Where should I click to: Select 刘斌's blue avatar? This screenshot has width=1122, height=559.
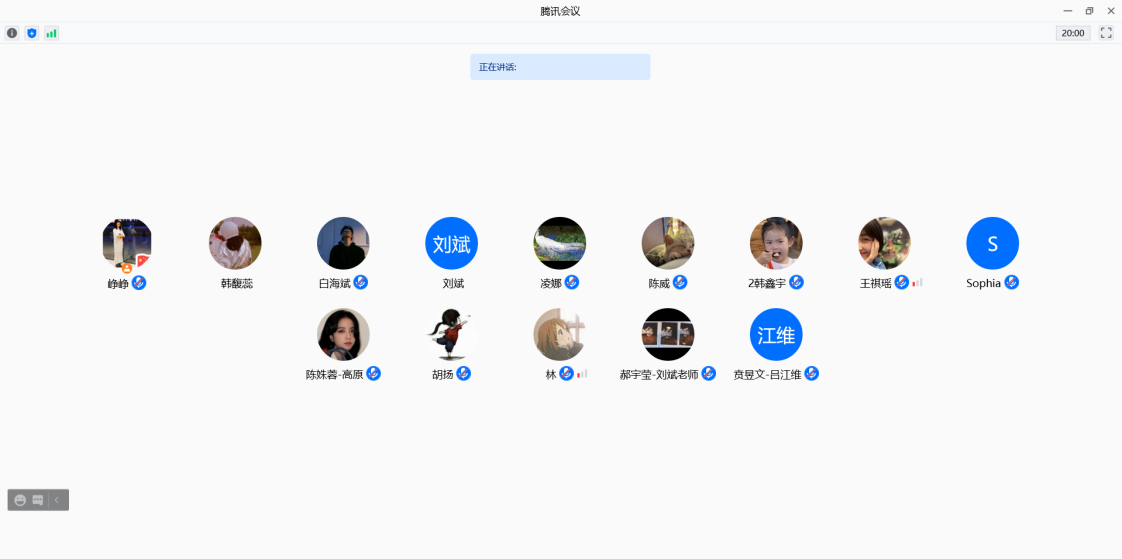451,243
